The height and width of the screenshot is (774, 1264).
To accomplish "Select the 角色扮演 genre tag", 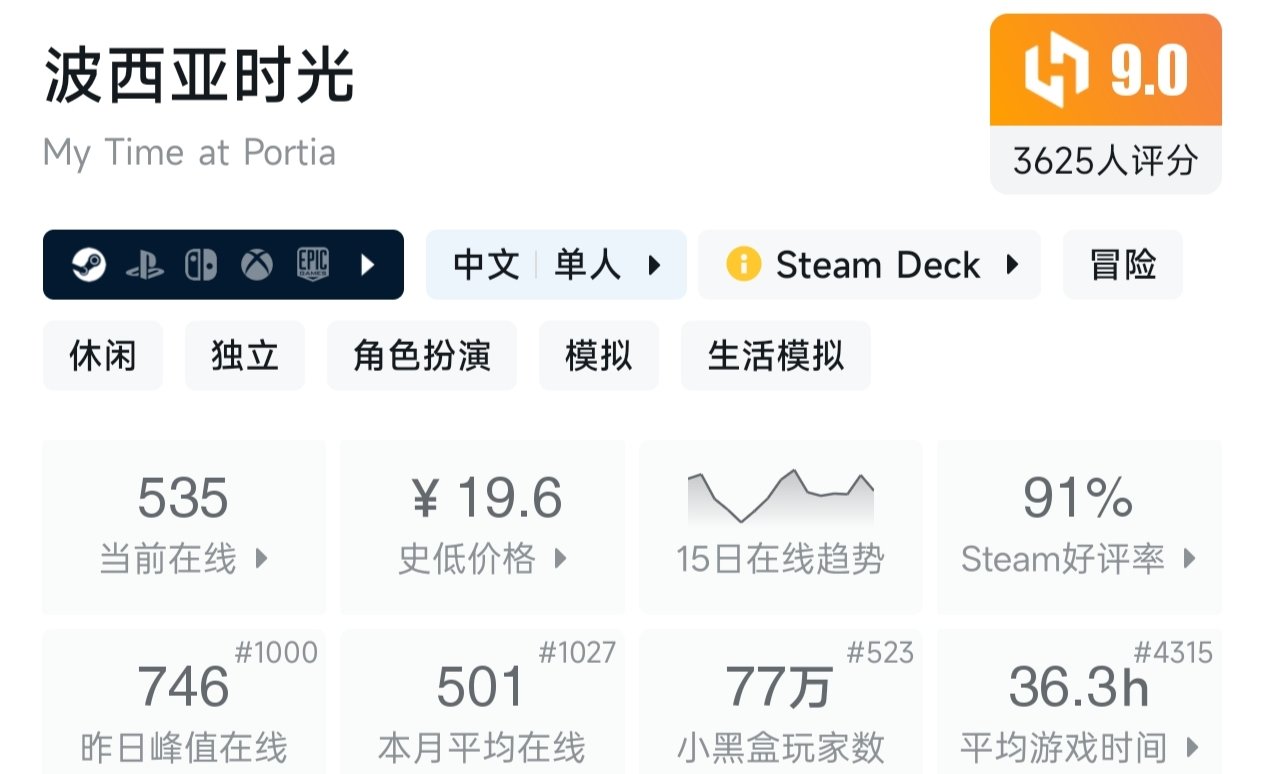I will [x=421, y=355].
